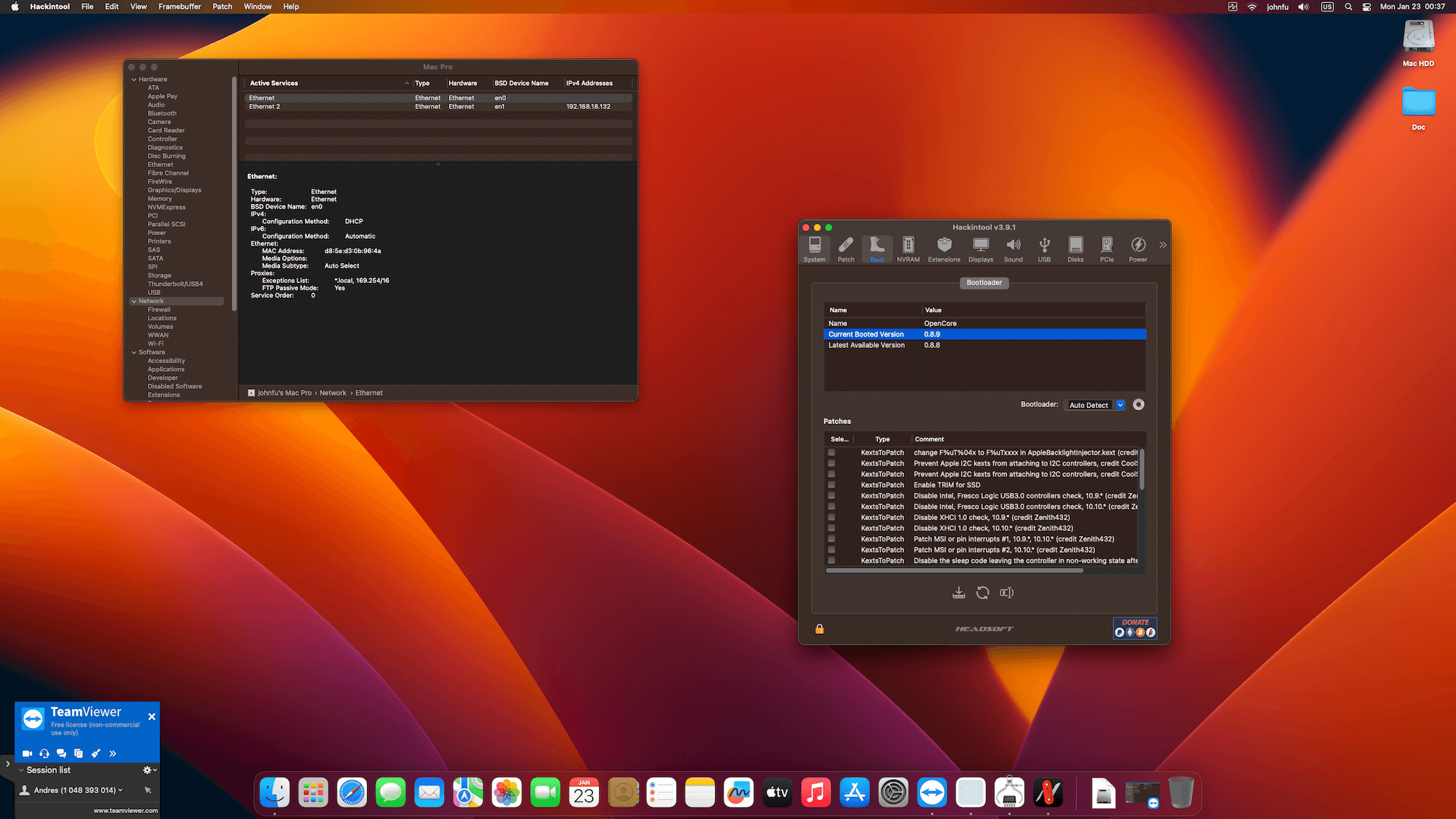1456x819 pixels.
Task: Open the Patch section in Hackintool
Action: point(846,249)
